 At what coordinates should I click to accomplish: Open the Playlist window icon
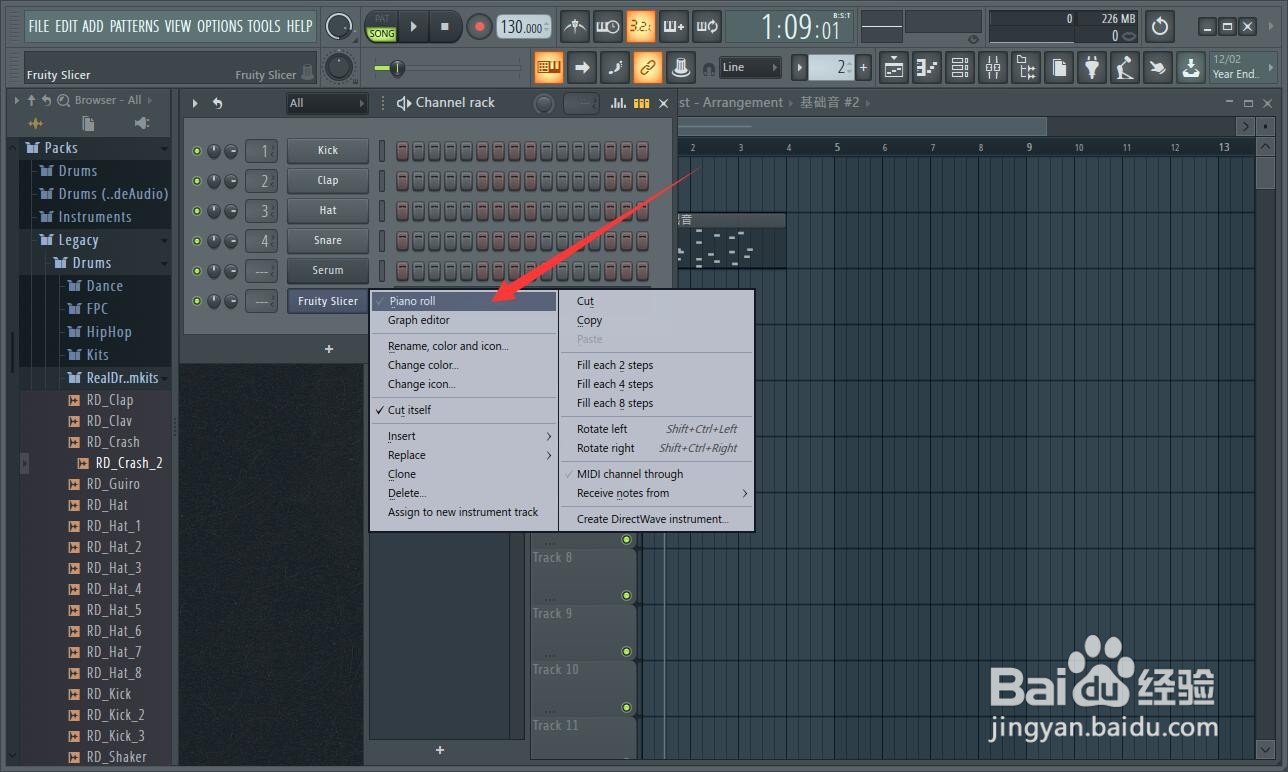click(x=893, y=67)
